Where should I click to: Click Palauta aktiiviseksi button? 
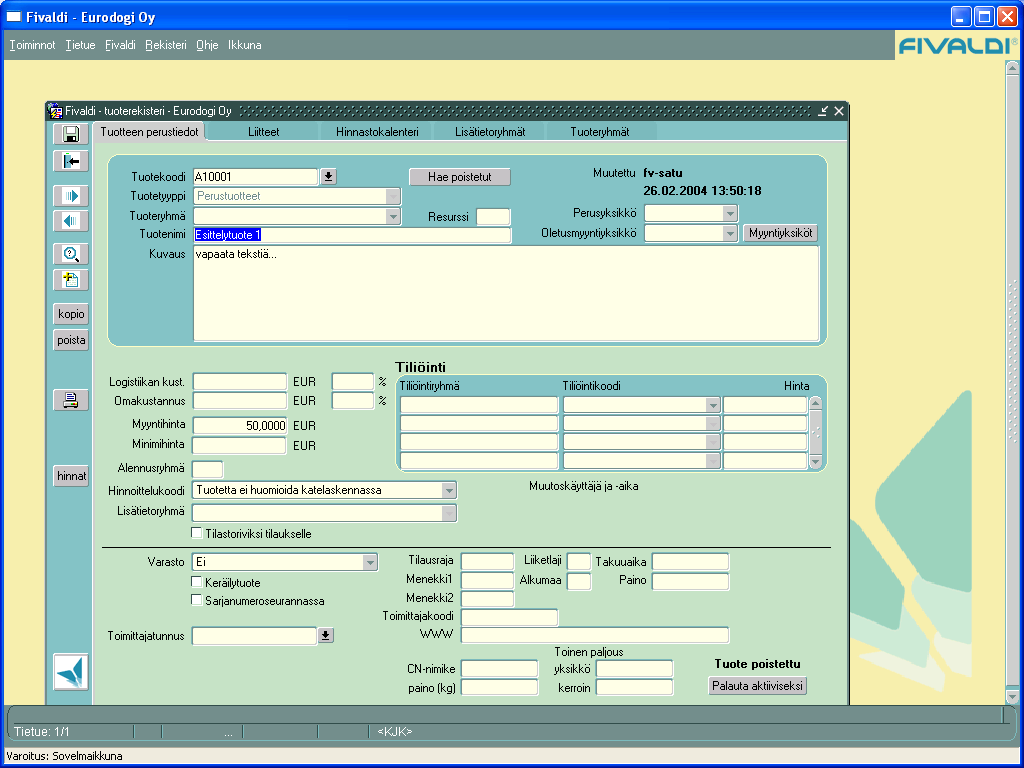pos(758,686)
